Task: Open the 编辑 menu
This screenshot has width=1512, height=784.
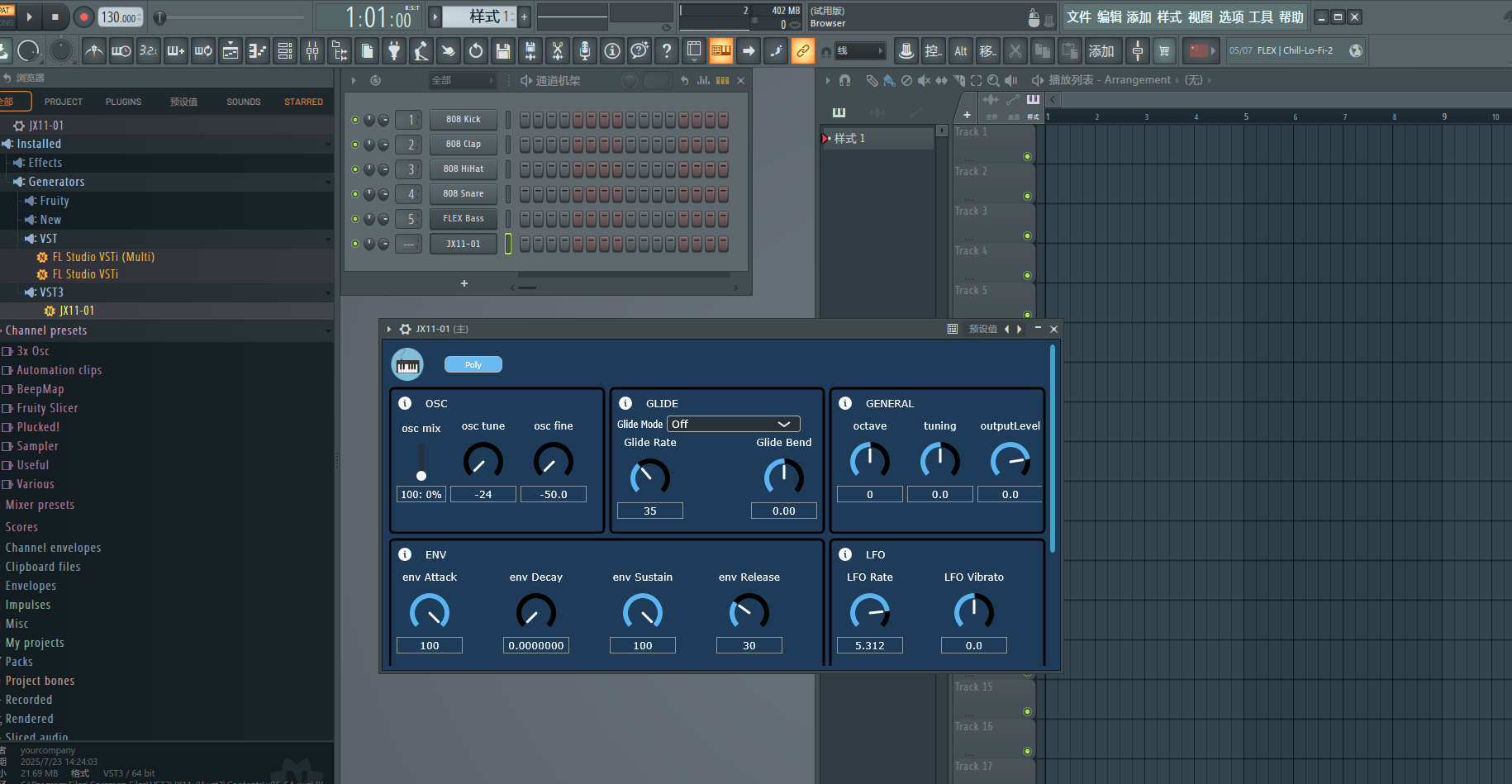Action: 1110,17
